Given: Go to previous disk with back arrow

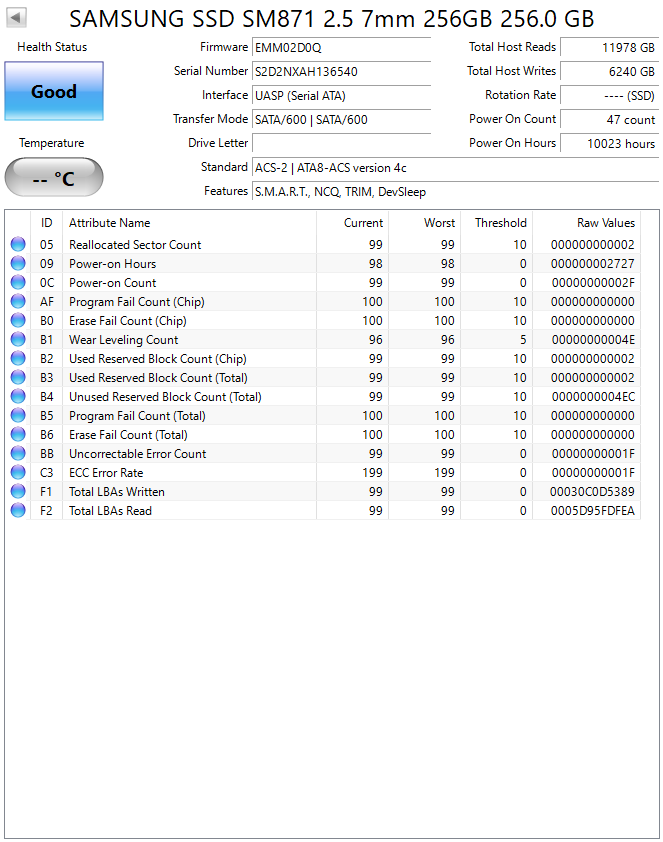Looking at the screenshot, I should [x=16, y=18].
